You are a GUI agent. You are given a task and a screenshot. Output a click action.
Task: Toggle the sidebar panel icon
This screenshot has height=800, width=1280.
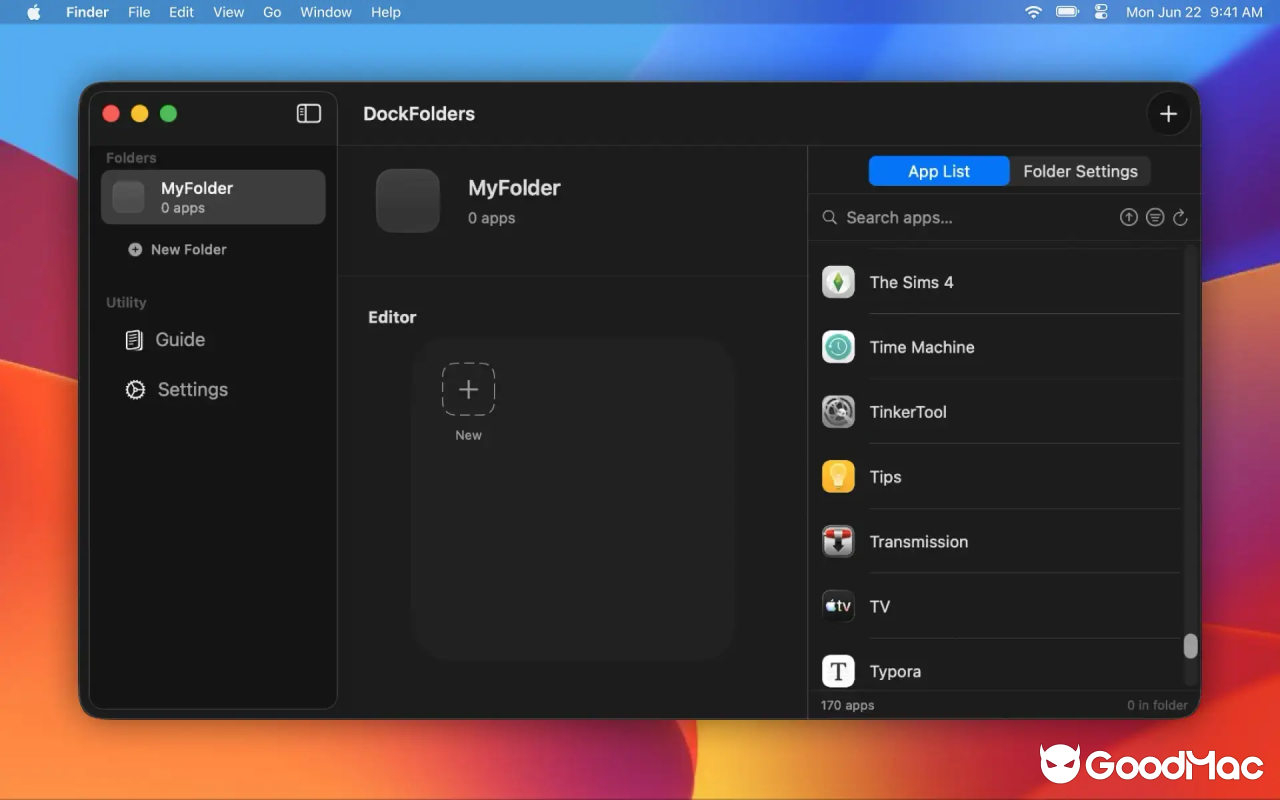tap(309, 114)
